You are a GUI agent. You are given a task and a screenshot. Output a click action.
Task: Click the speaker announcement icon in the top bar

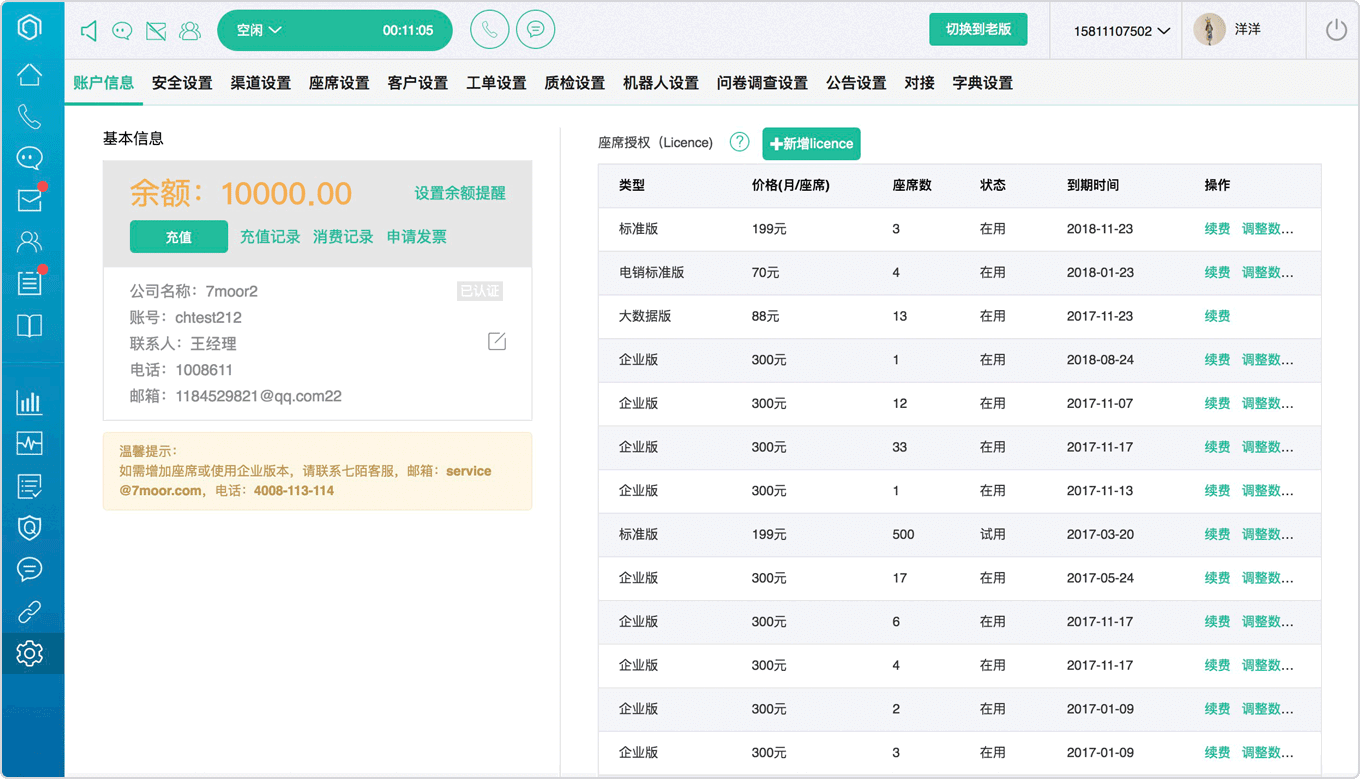click(89, 31)
